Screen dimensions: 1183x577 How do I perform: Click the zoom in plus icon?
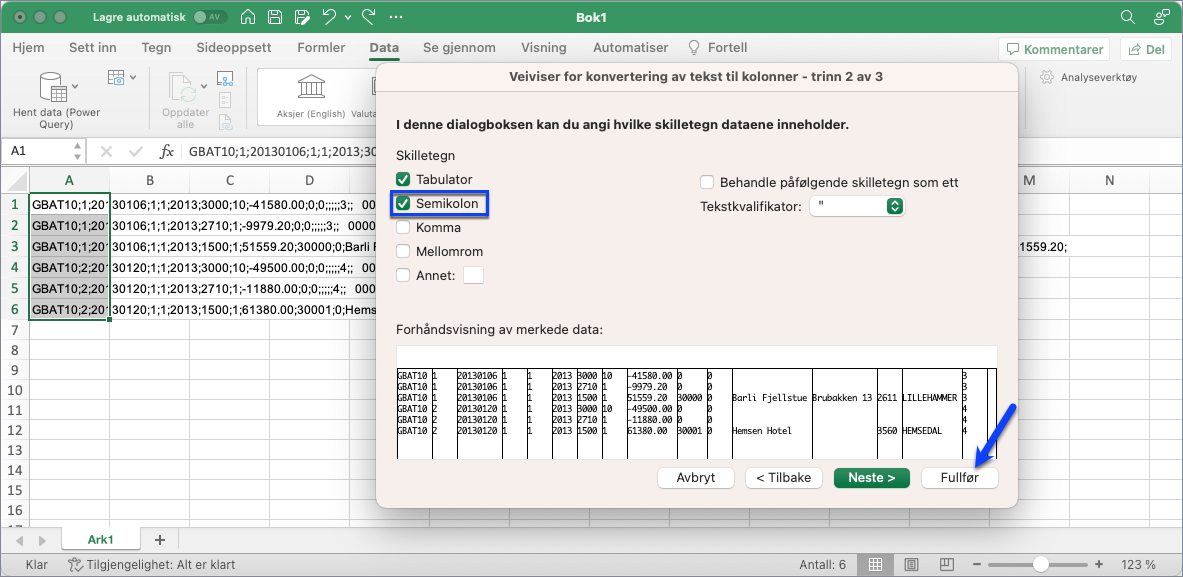coord(1098,564)
